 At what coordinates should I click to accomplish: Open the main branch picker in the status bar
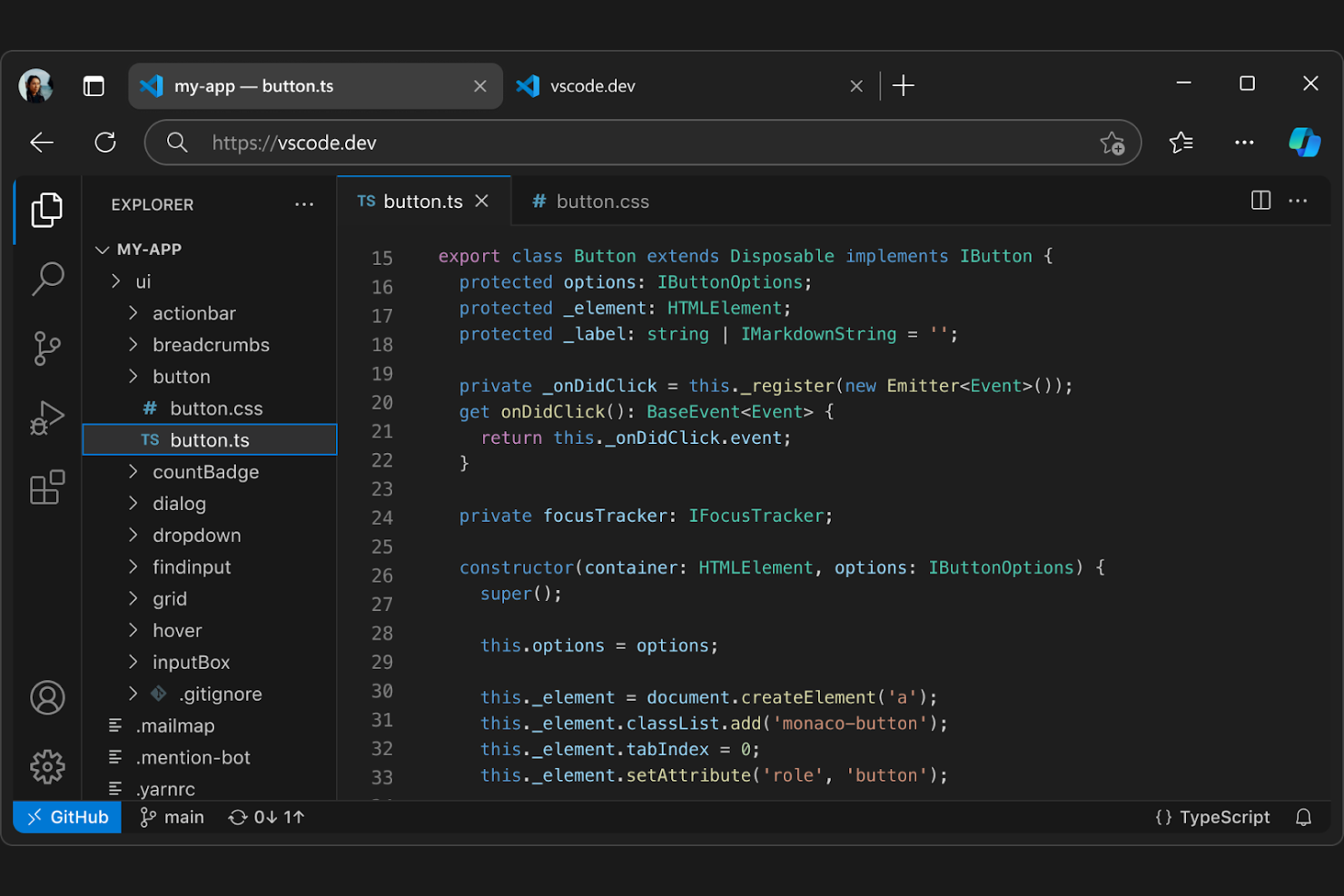point(172,817)
